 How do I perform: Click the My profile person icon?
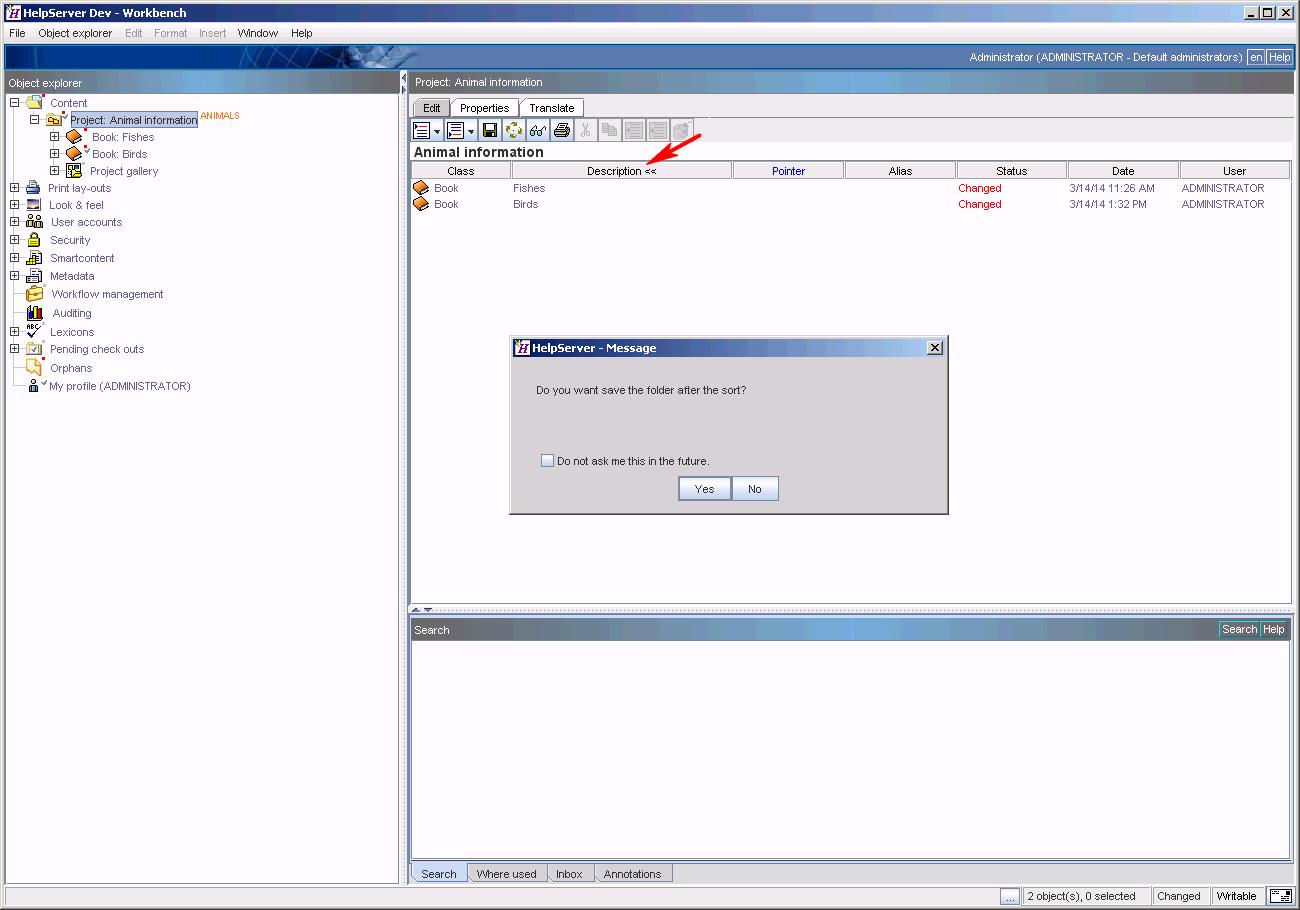point(34,386)
